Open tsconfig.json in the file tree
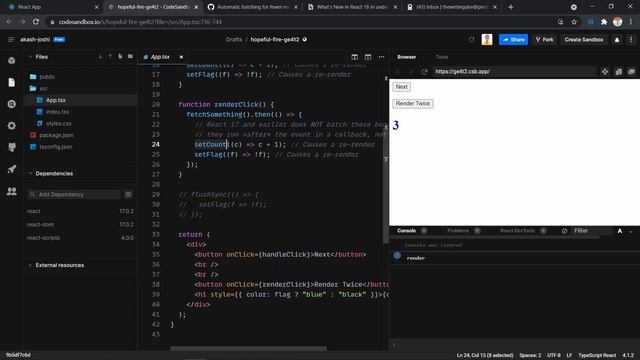The width and height of the screenshot is (640, 360). [x=56, y=147]
